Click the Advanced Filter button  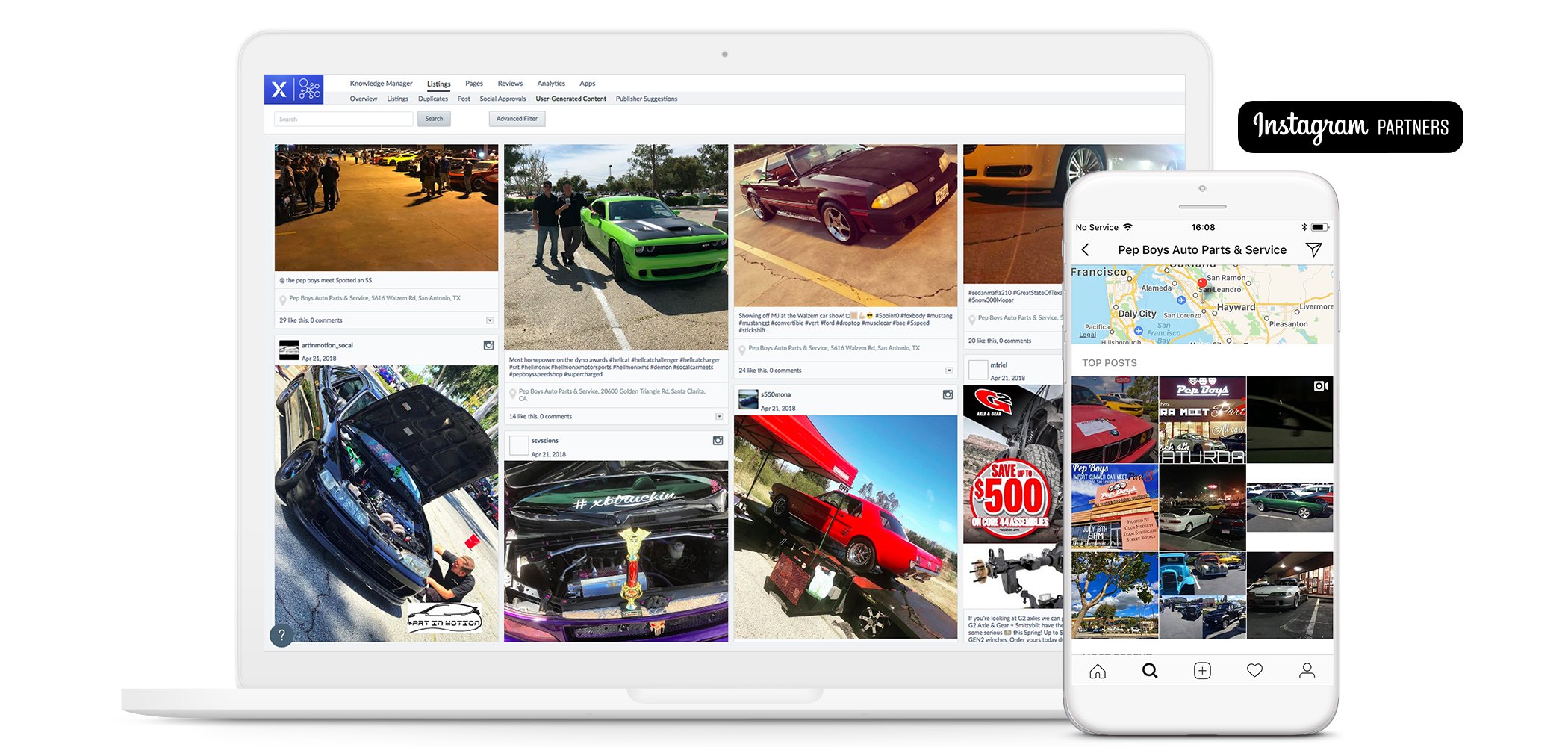point(517,119)
